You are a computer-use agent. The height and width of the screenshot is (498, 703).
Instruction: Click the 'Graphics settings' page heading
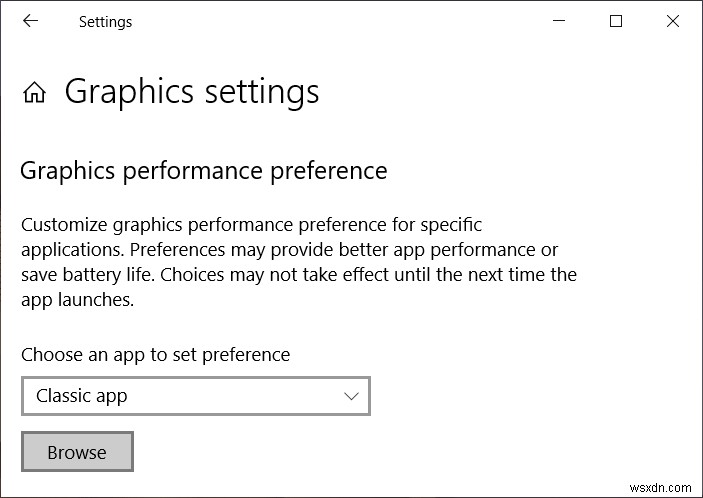(192, 92)
